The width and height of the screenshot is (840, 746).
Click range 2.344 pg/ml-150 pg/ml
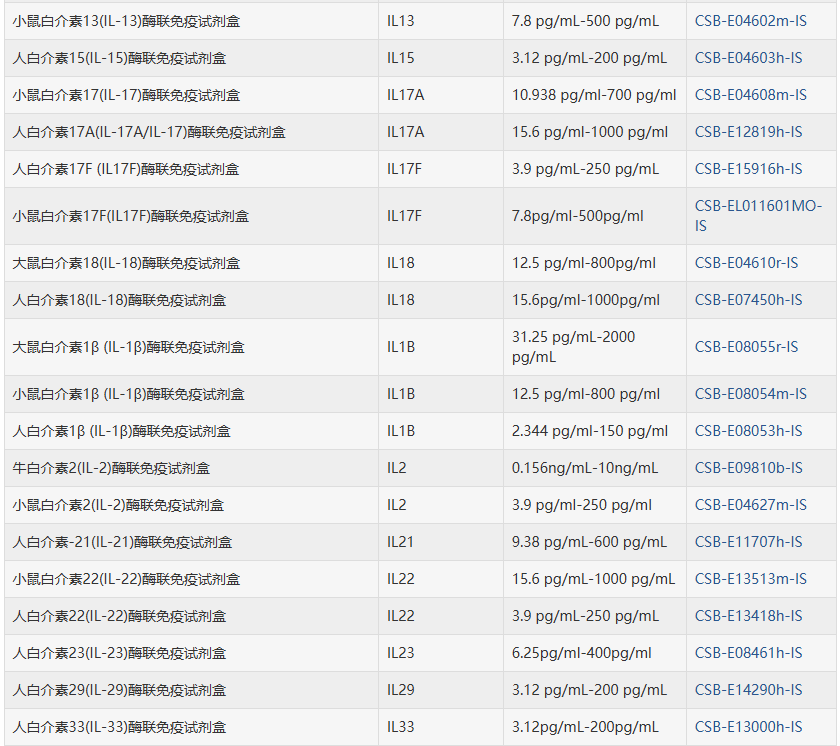(590, 431)
